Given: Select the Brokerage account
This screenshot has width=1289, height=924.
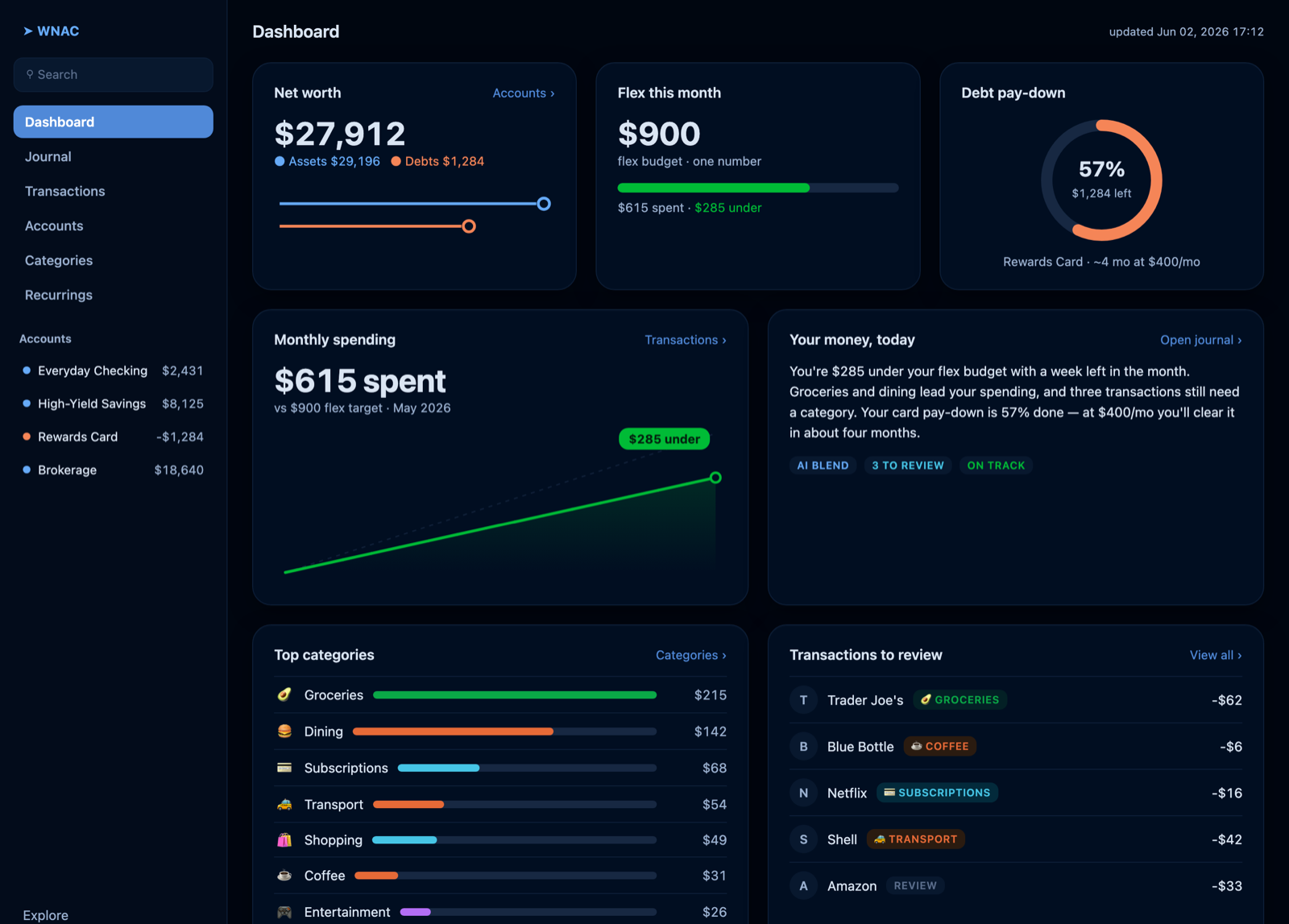Looking at the screenshot, I should [114, 470].
